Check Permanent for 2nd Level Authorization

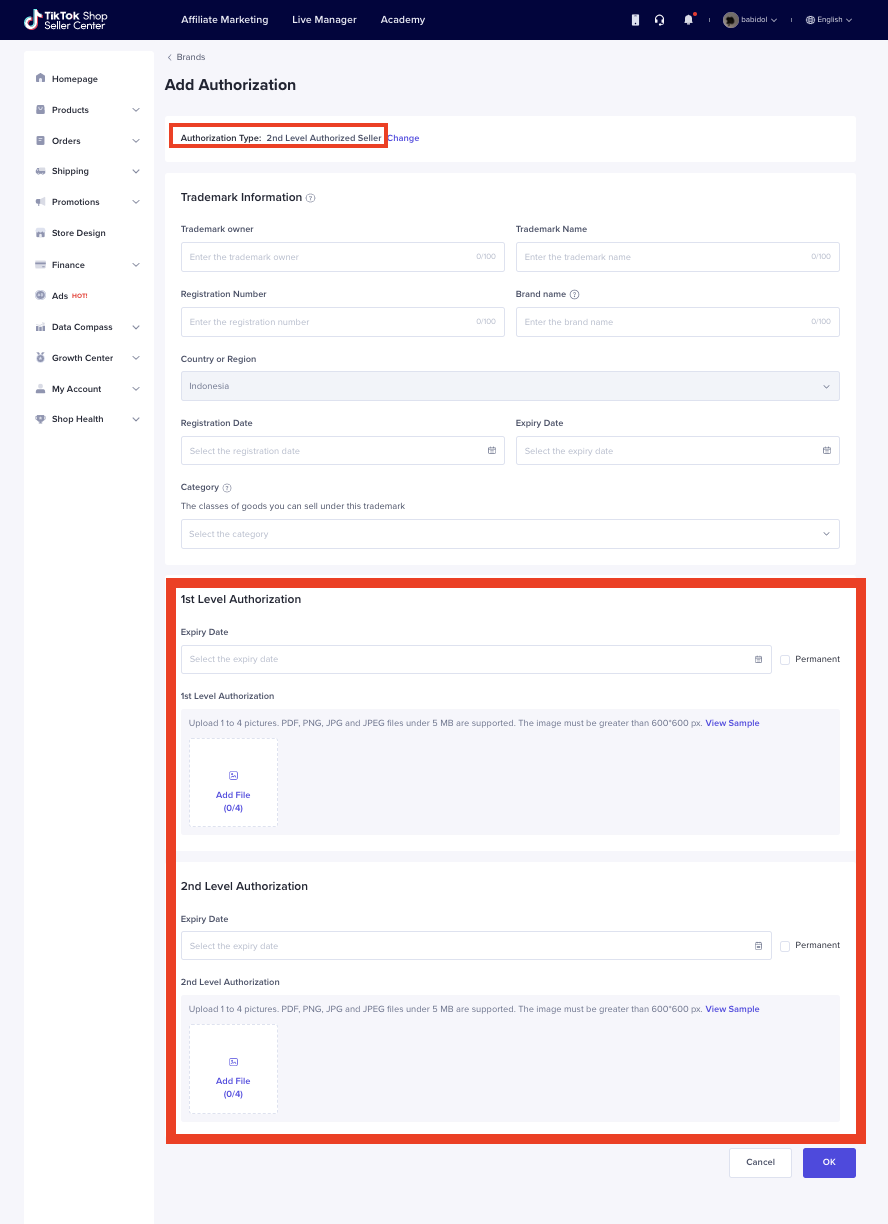(x=785, y=946)
